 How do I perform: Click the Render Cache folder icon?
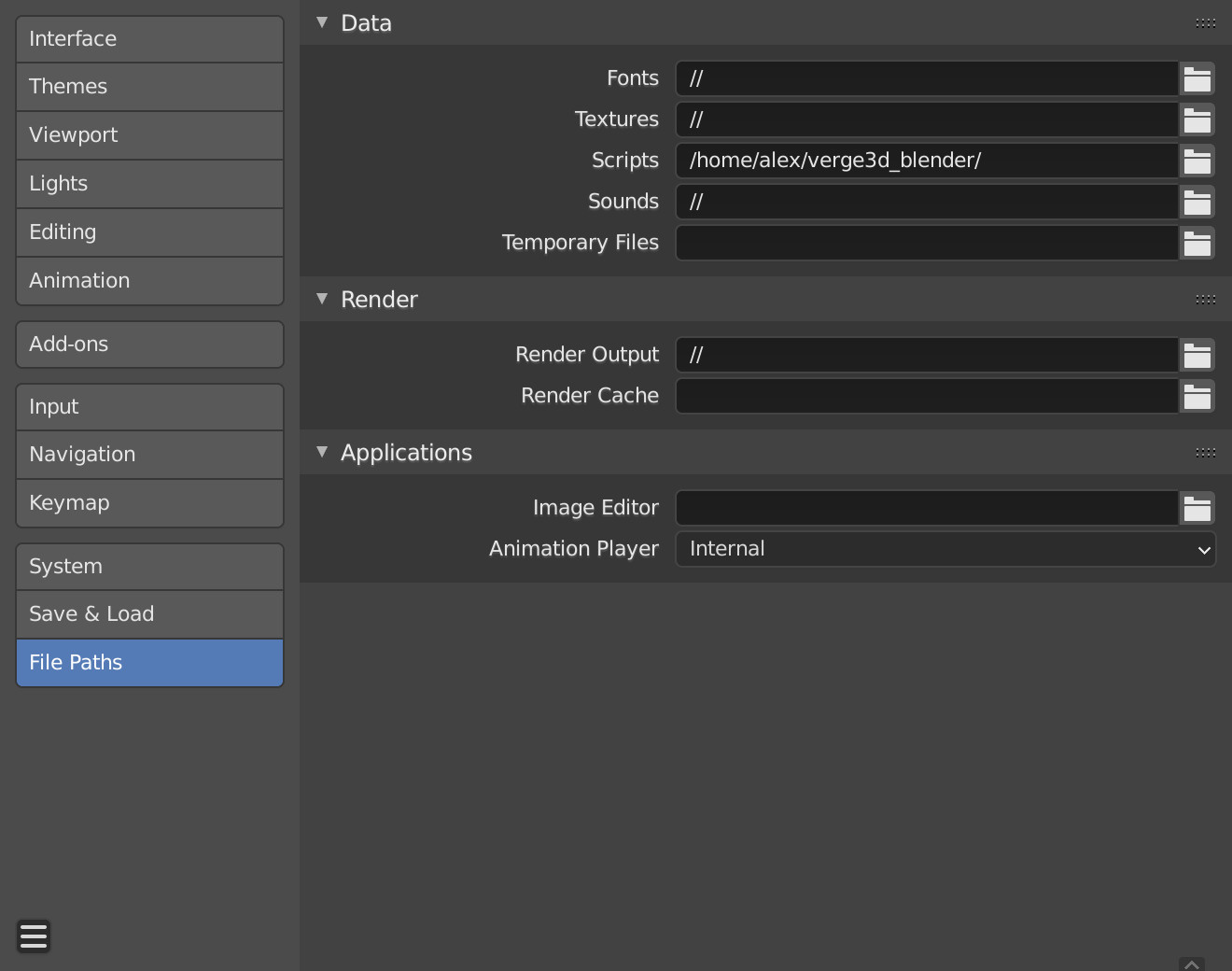point(1197,396)
